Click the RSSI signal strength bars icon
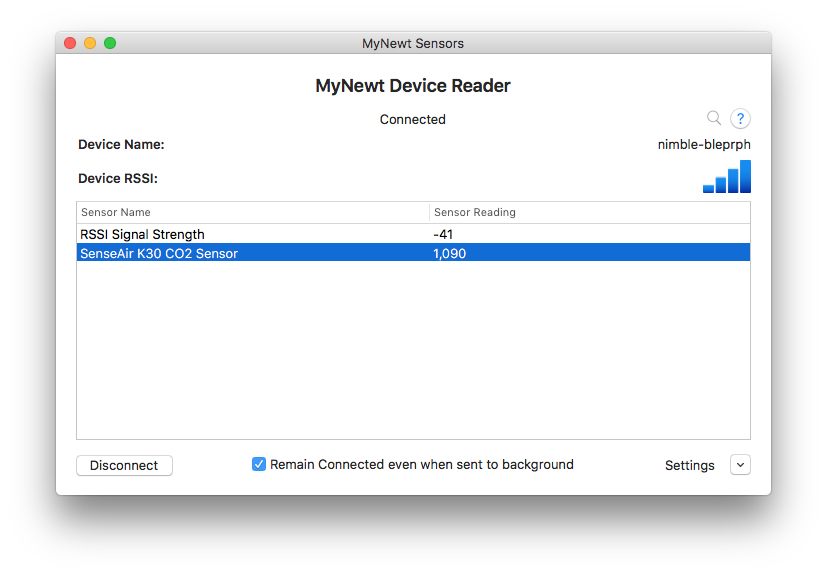The height and width of the screenshot is (575, 827). pyautogui.click(x=727, y=177)
